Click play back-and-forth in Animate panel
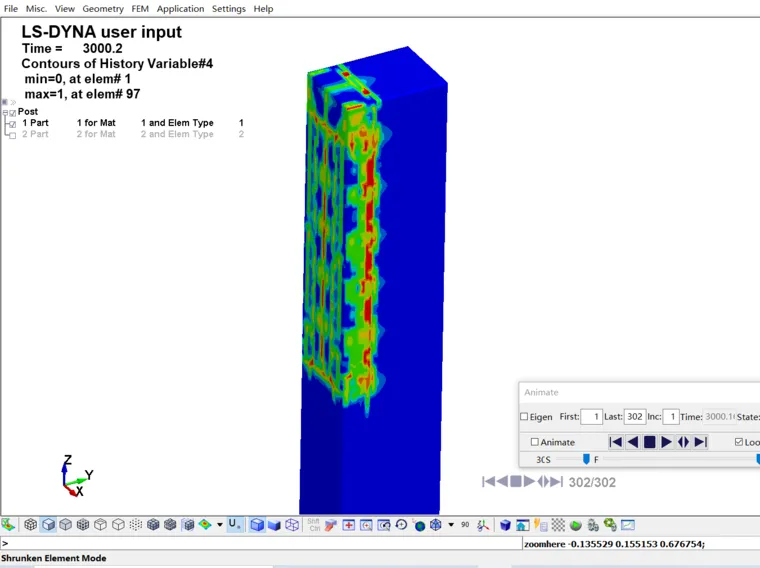Viewport: 760px width, 568px height. (x=683, y=442)
